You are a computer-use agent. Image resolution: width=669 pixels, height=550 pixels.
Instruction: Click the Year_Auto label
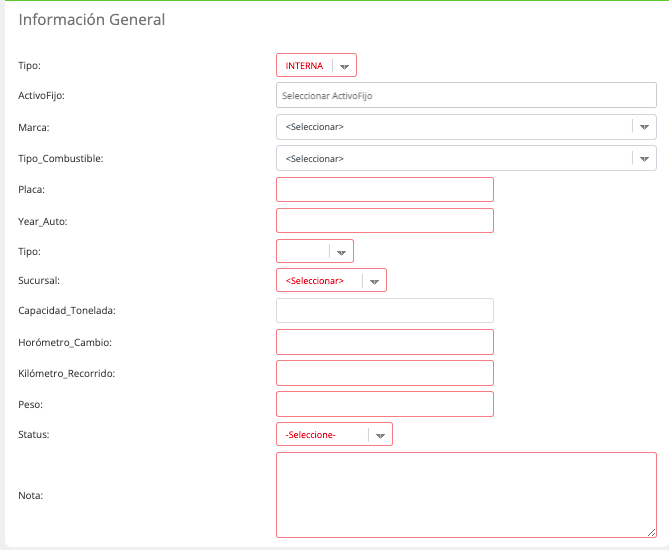coord(43,221)
